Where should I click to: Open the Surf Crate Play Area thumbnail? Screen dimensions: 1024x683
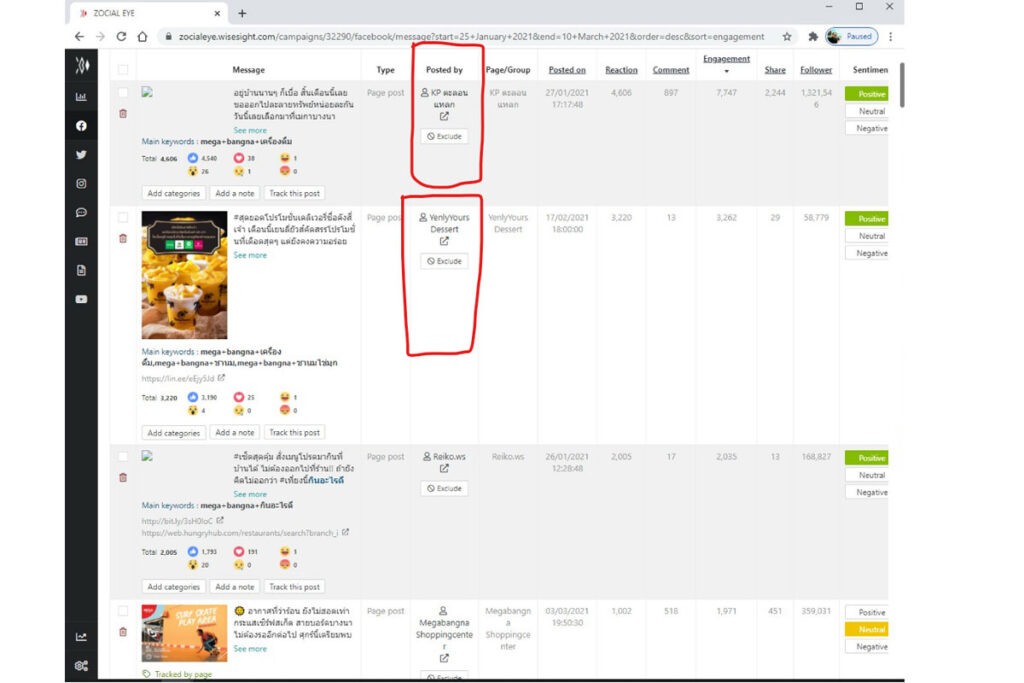[x=184, y=633]
